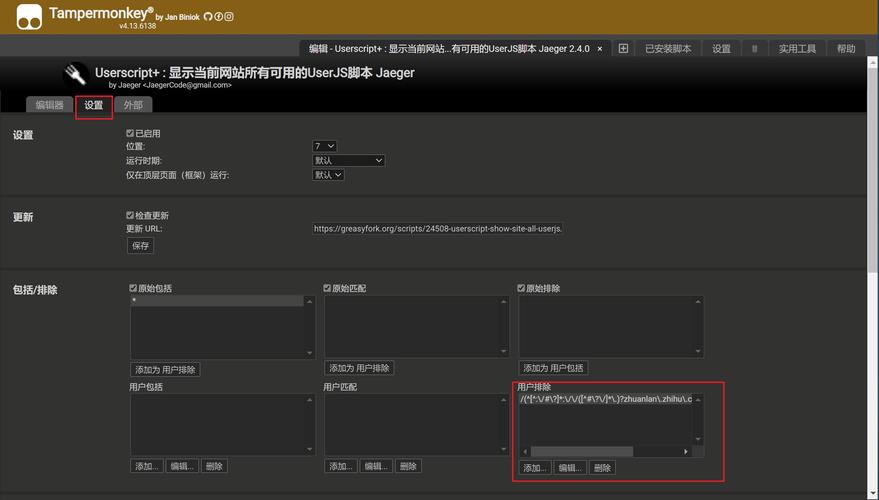The width and height of the screenshot is (879, 500).
Task: Toggle the 检查更新 checkbox
Action: 130,215
